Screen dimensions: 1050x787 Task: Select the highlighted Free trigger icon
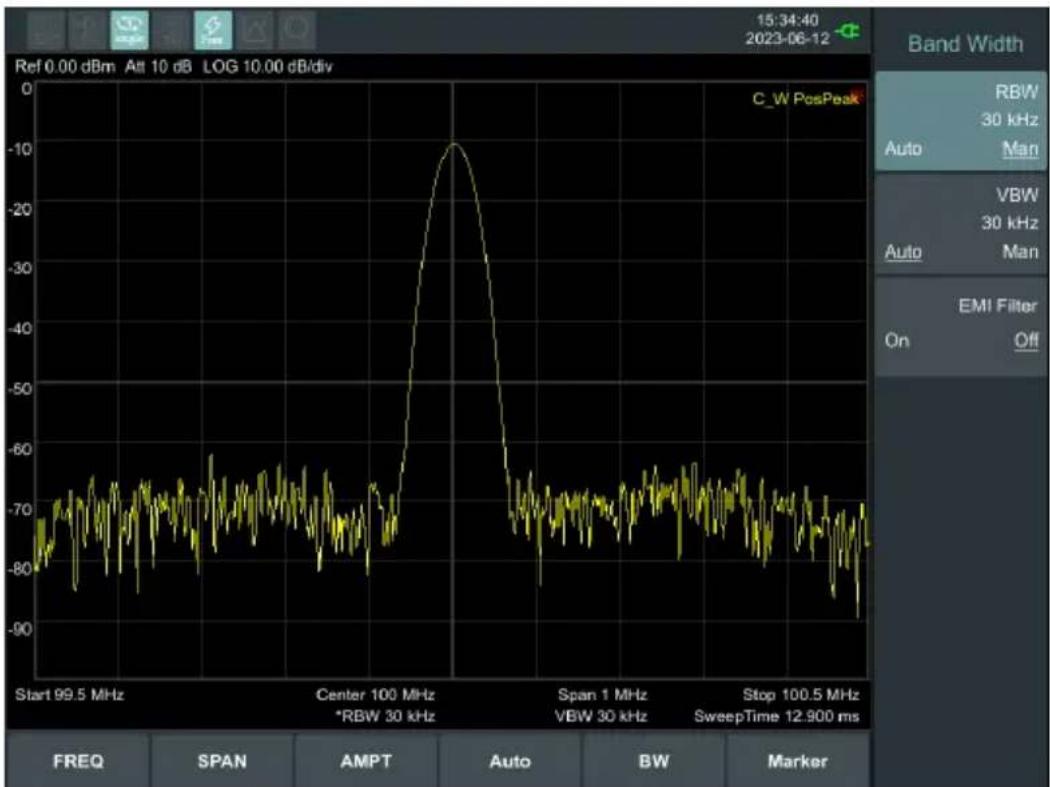[x=213, y=31]
